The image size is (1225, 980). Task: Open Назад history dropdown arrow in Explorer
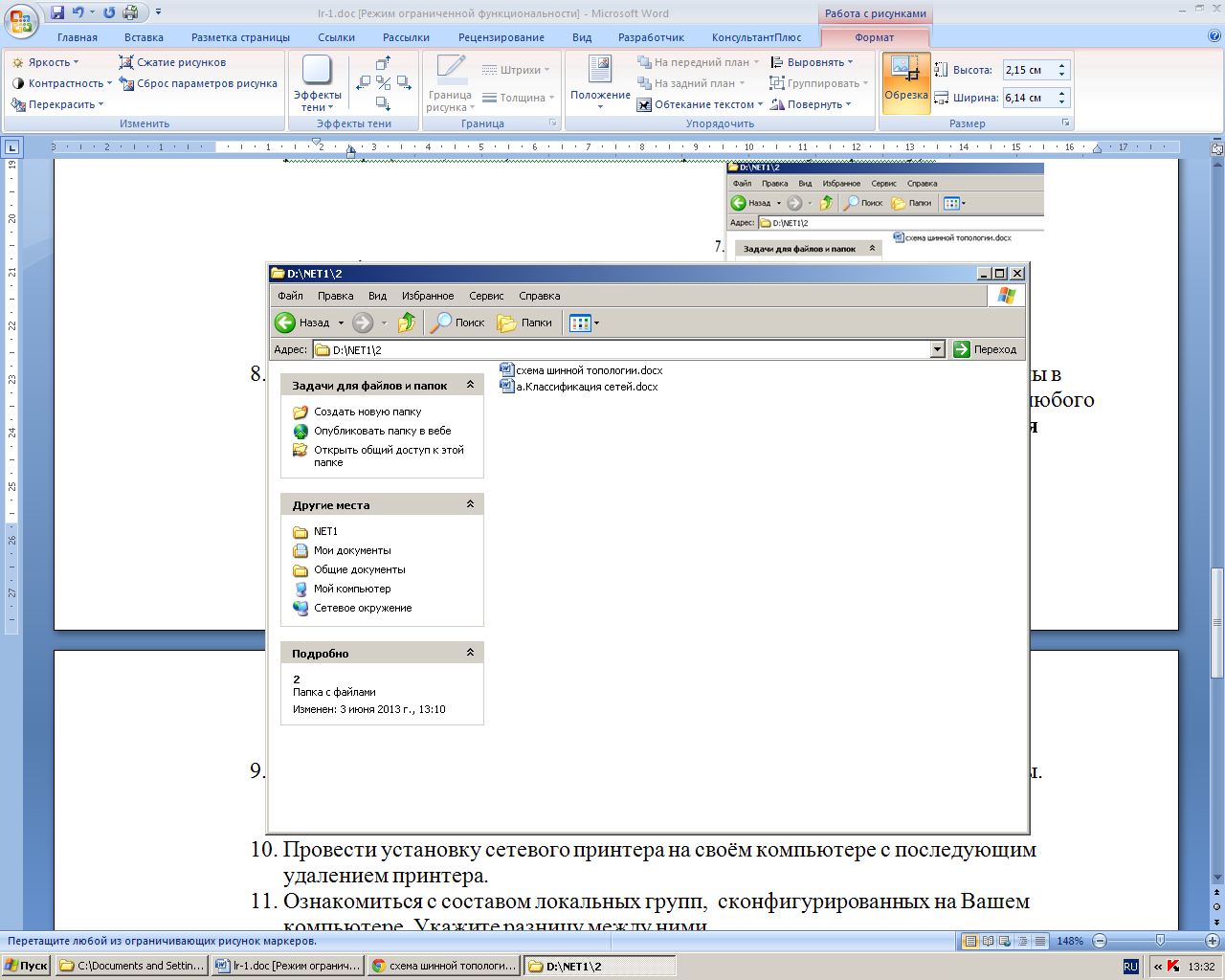341,323
